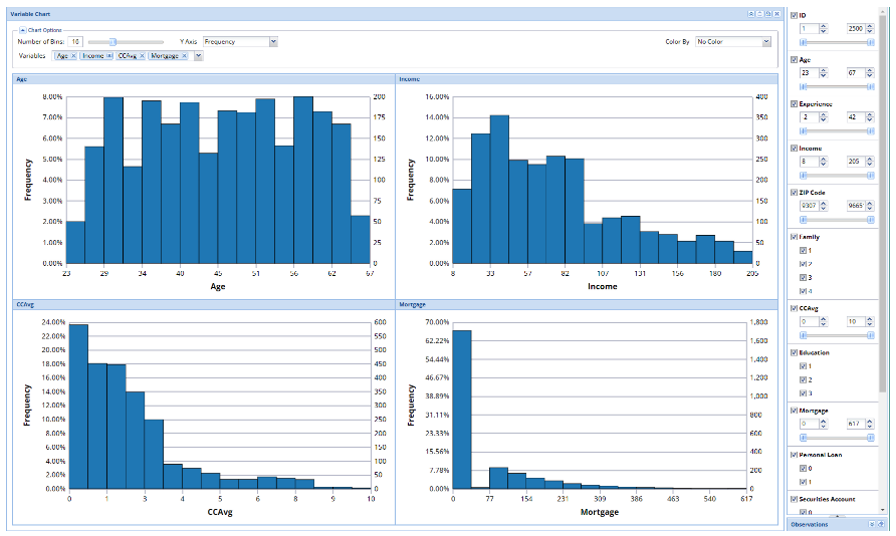Expand the Observations panel chevron icon
This screenshot has height=536, width=896.
871,524
